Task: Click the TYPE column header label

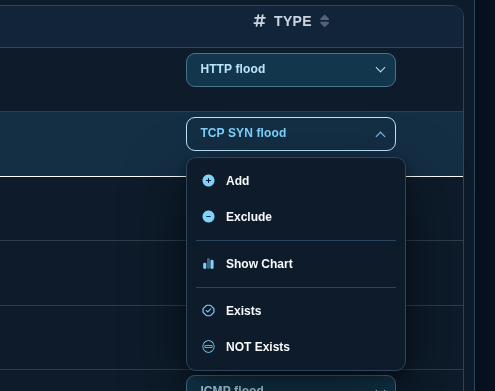Action: (x=293, y=21)
